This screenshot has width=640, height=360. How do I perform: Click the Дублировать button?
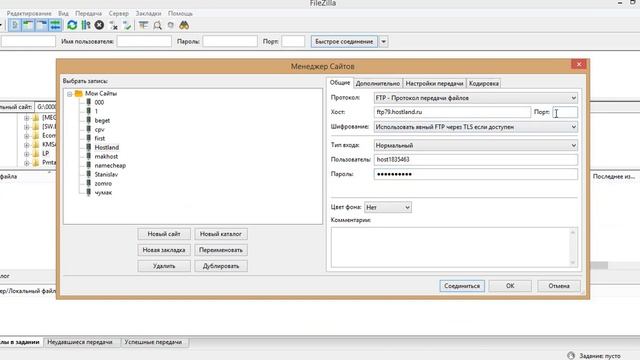click(221, 266)
